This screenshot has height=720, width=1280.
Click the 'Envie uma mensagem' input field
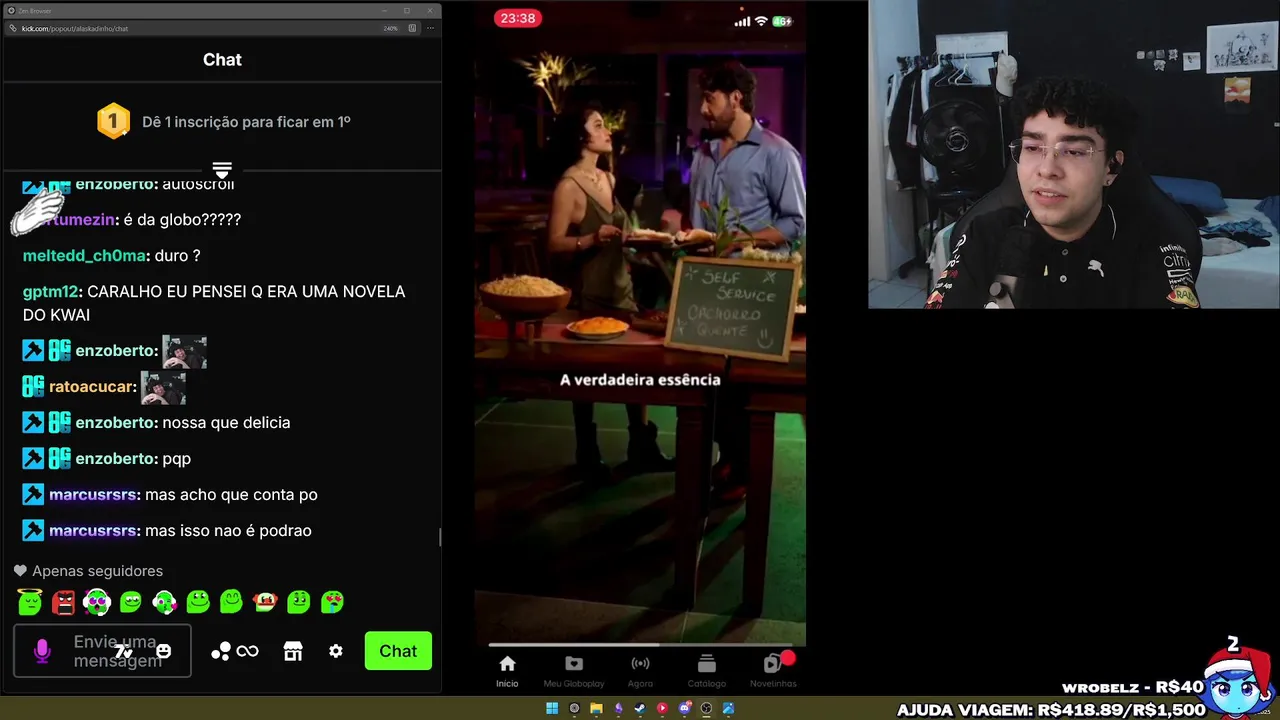tap(102, 651)
